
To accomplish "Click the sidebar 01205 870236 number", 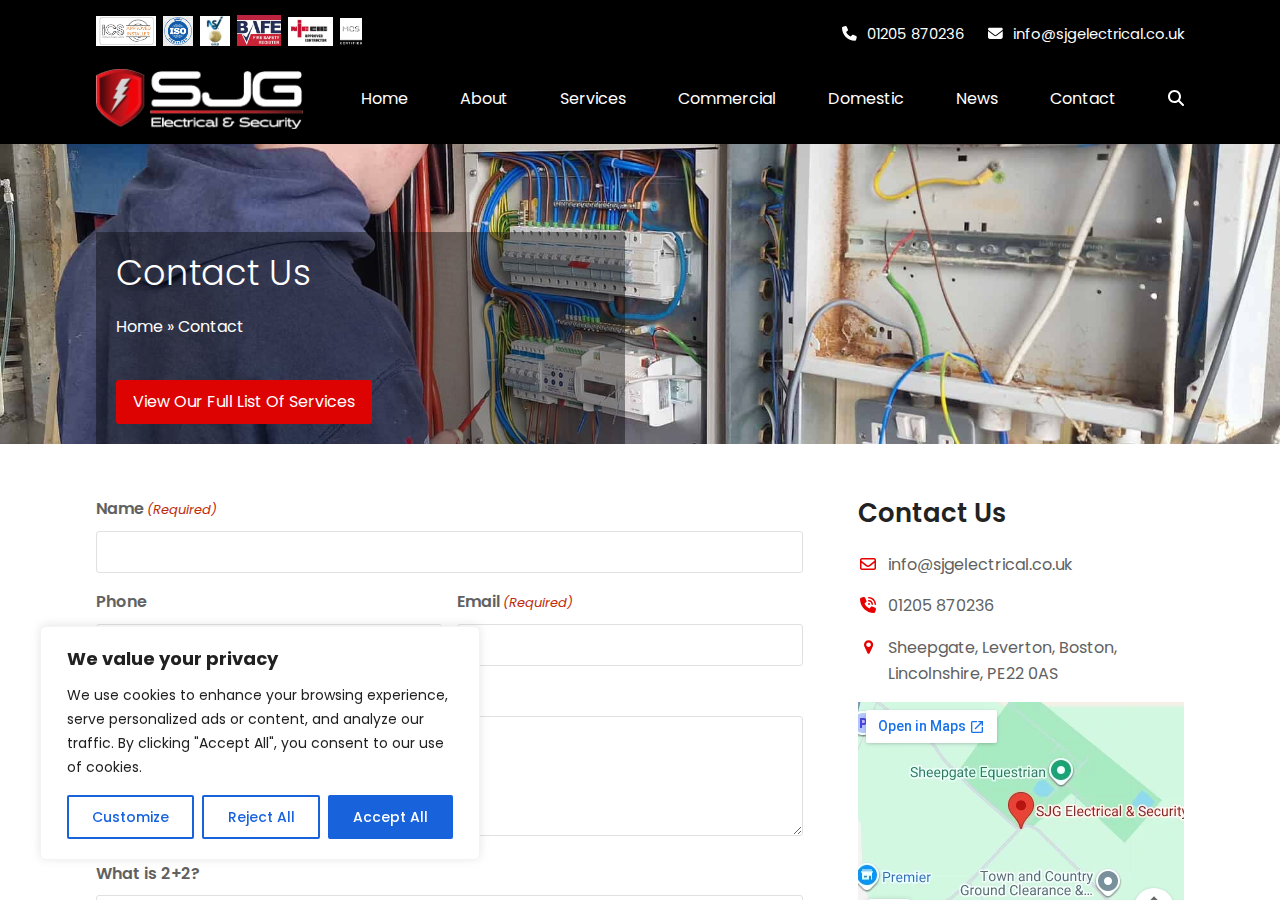I will 941,605.
